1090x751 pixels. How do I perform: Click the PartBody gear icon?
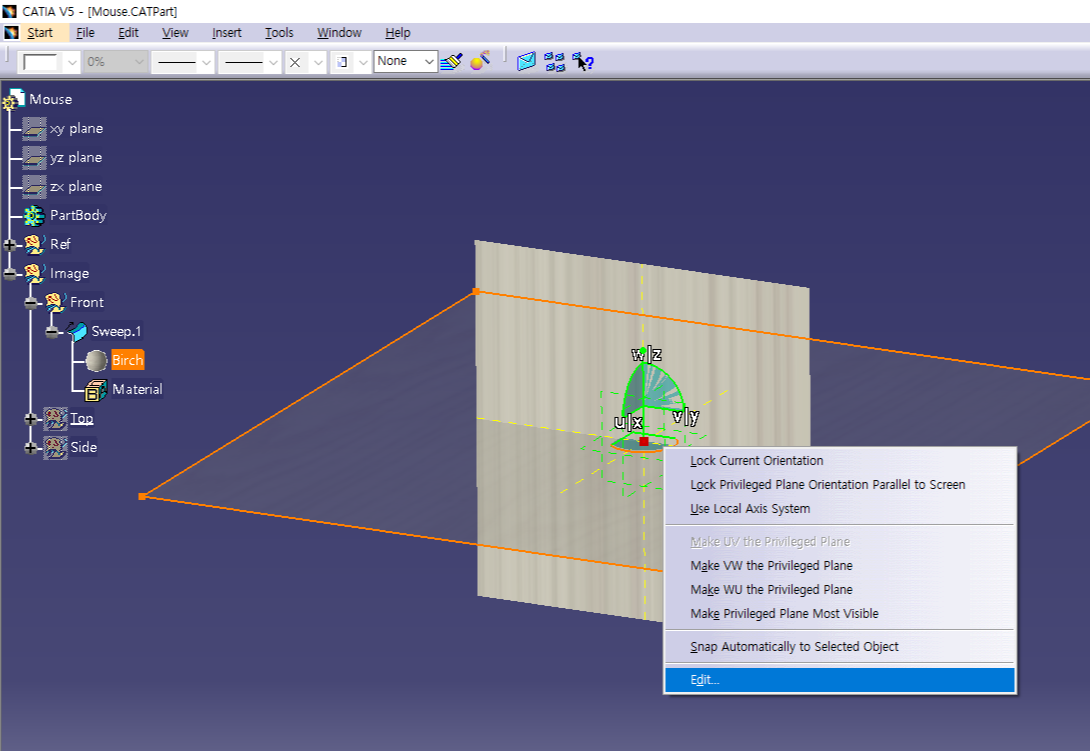[34, 216]
